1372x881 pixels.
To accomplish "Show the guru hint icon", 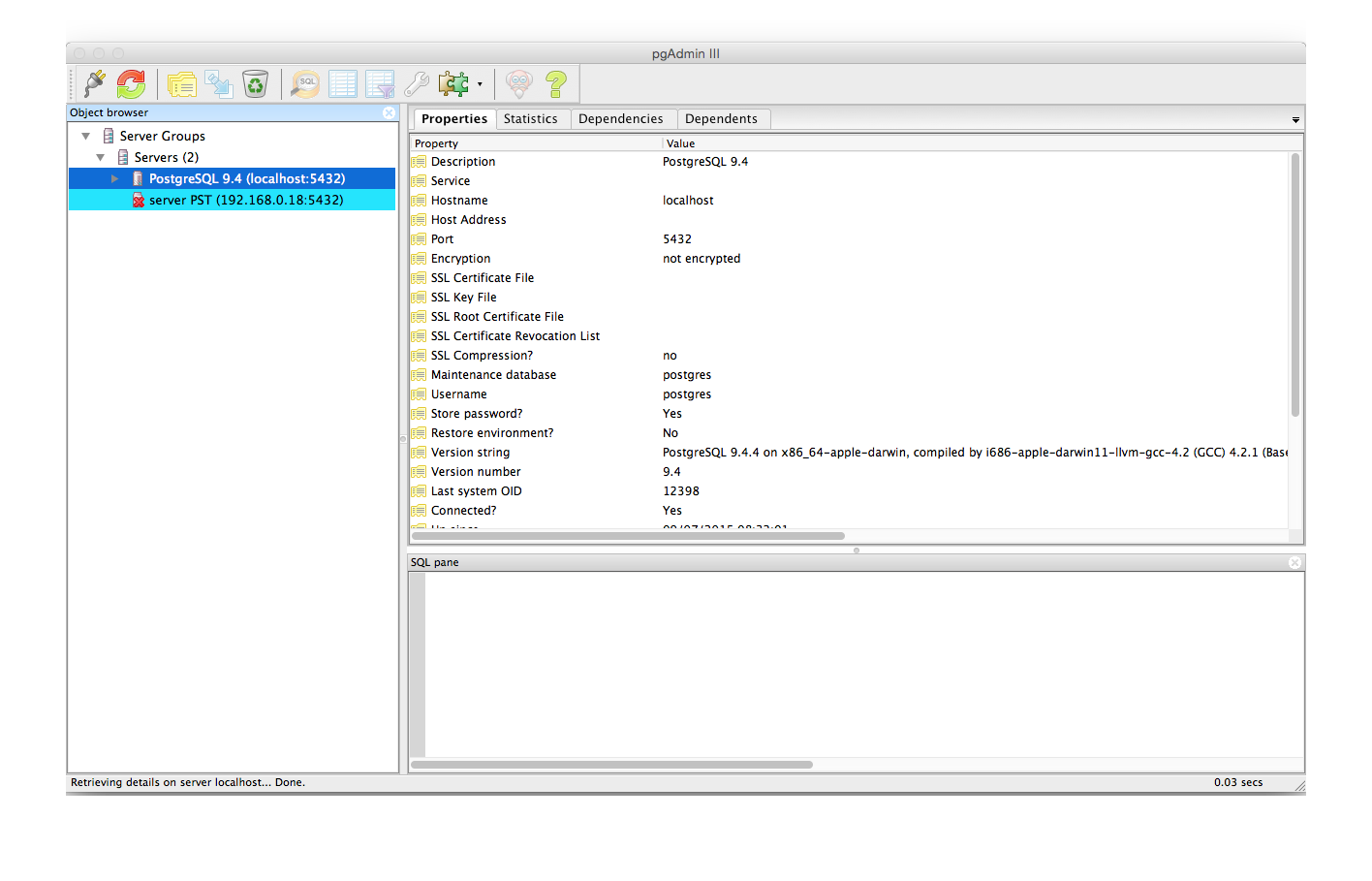I will point(519,84).
